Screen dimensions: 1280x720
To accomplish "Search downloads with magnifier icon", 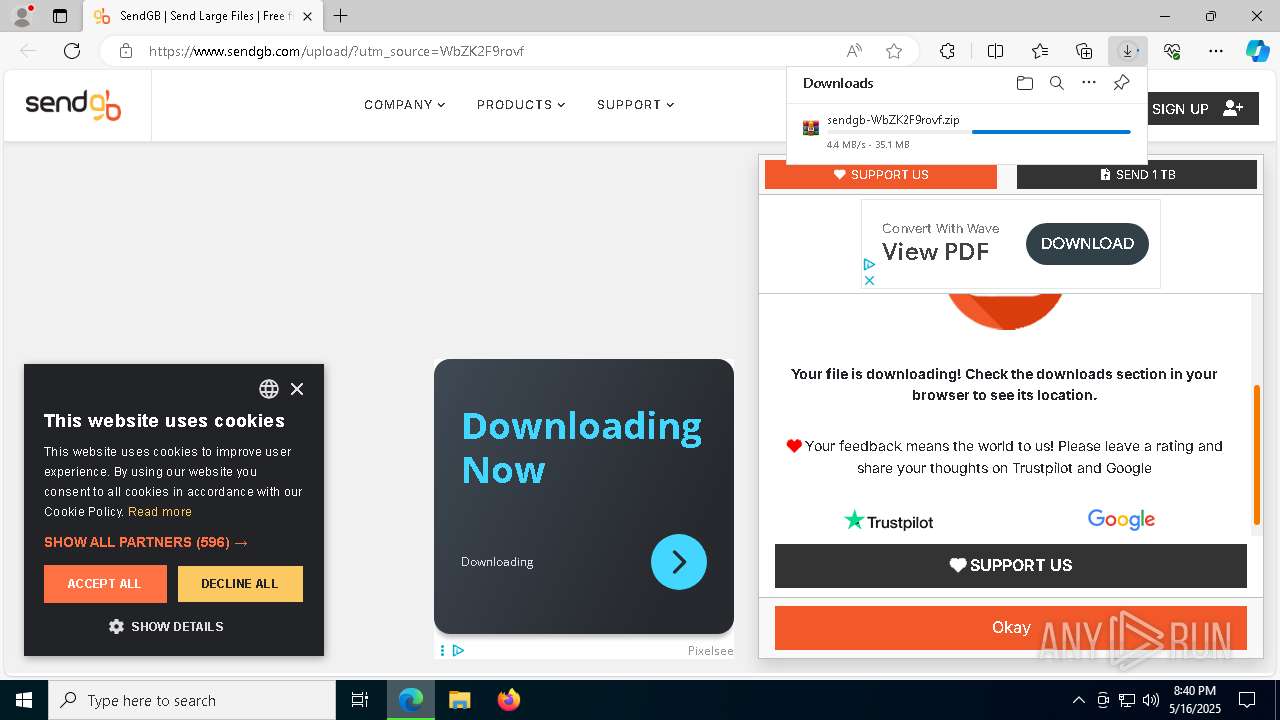I will coord(1056,83).
